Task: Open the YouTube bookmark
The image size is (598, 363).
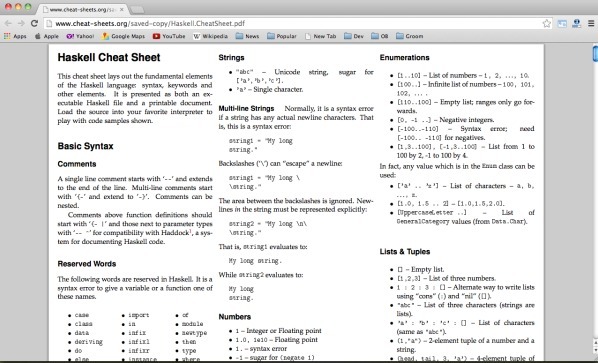Action: click(169, 36)
